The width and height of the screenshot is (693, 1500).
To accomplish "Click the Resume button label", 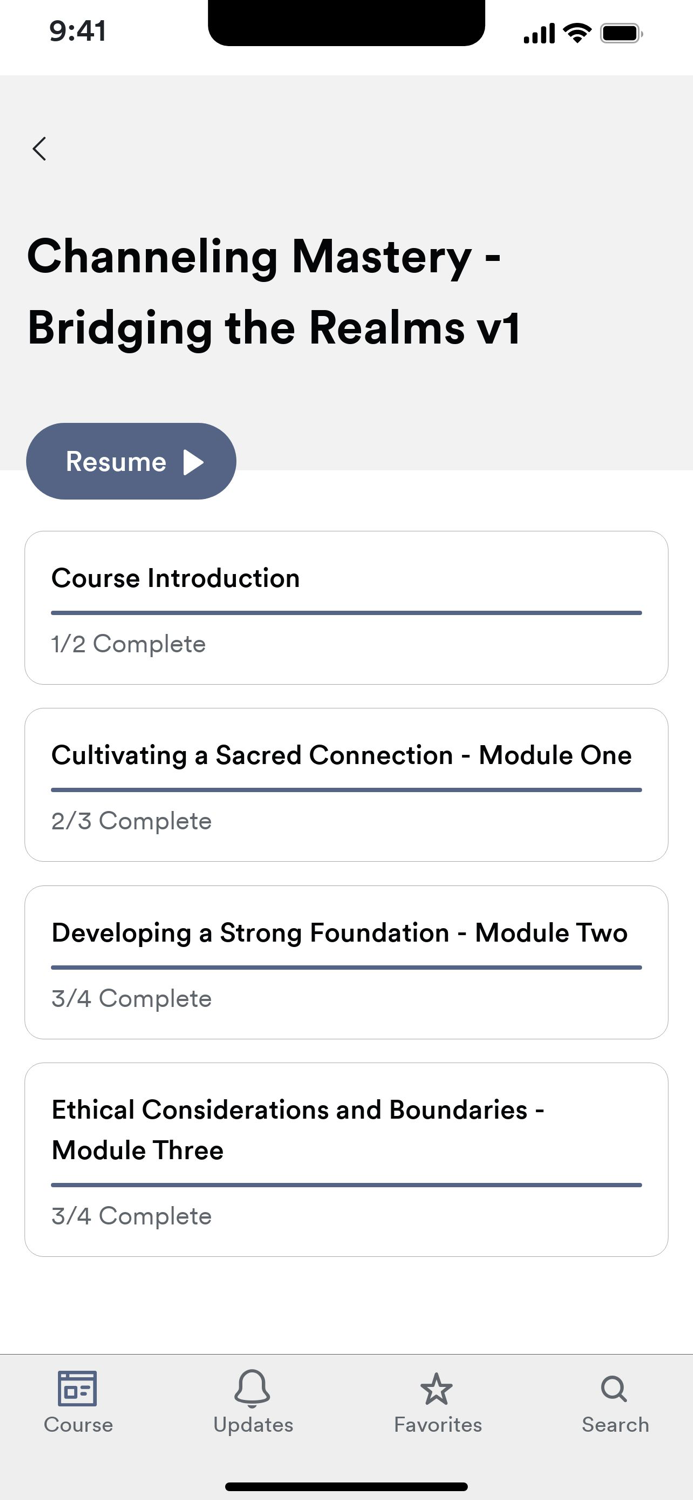I will (x=116, y=462).
